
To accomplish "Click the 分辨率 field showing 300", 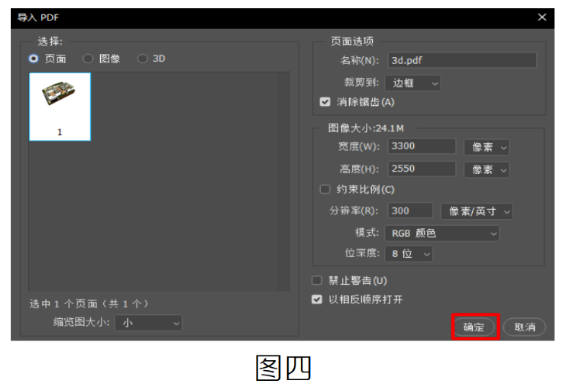I will [410, 210].
